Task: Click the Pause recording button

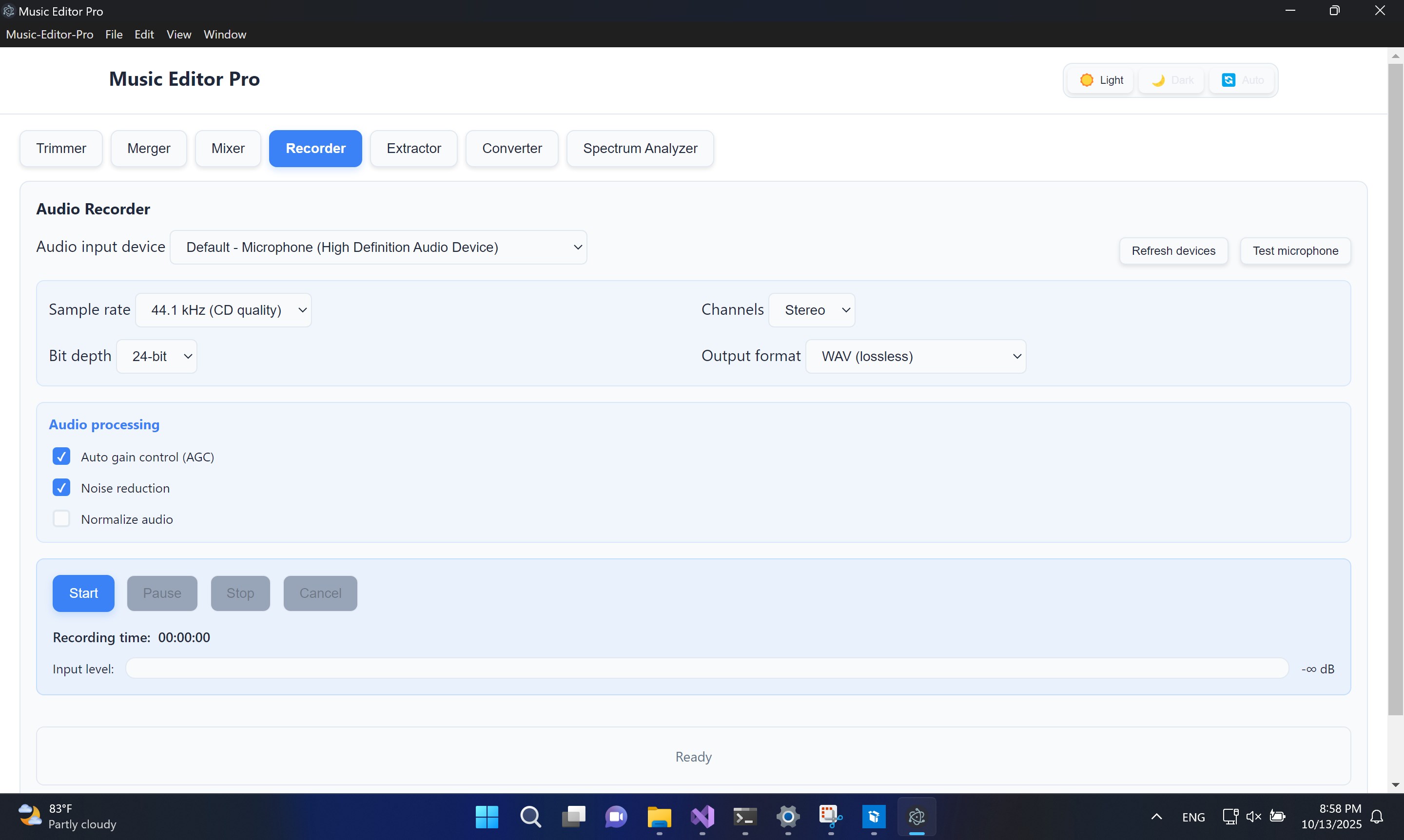Action: click(x=162, y=593)
